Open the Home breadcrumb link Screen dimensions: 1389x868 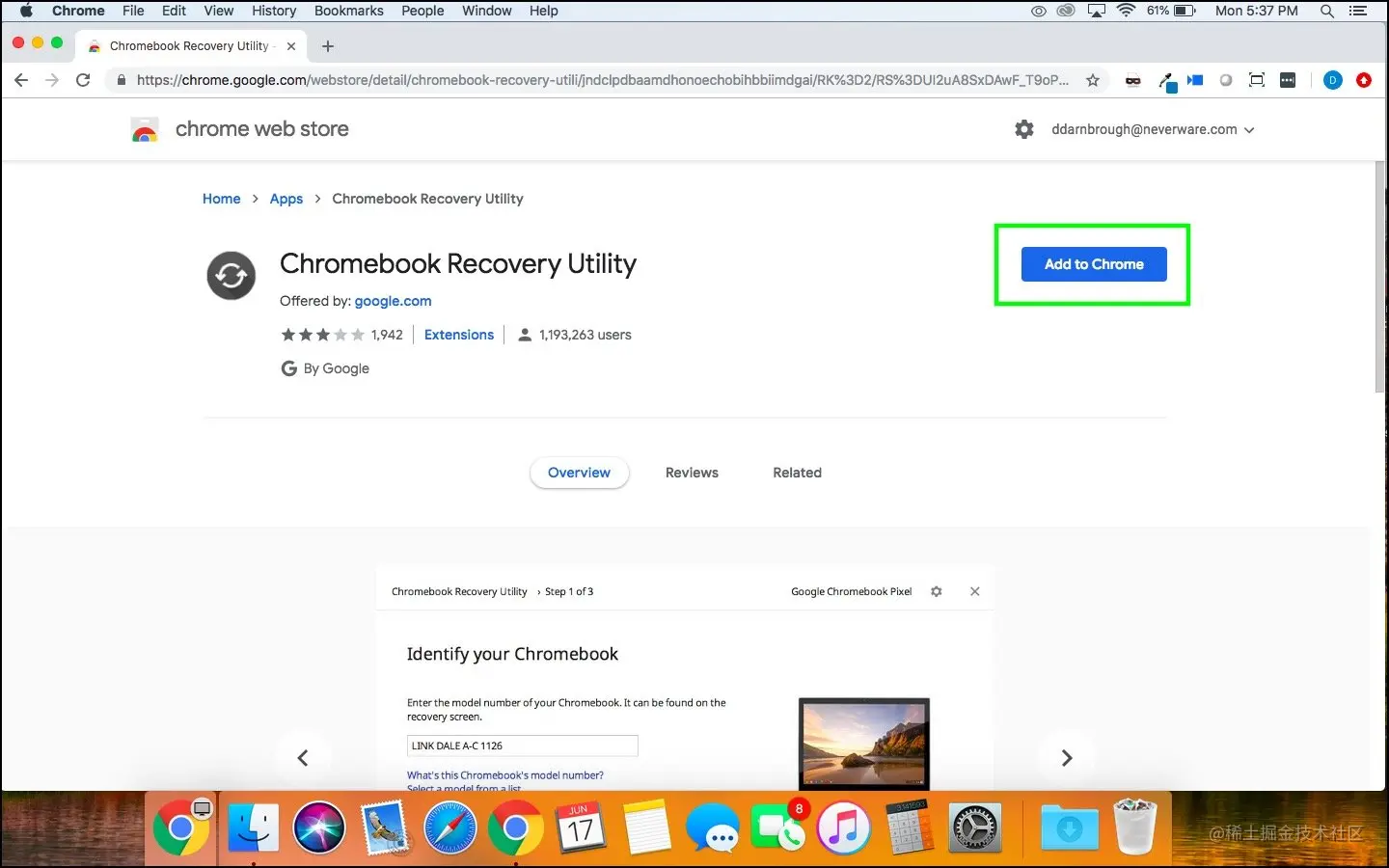coord(221,199)
